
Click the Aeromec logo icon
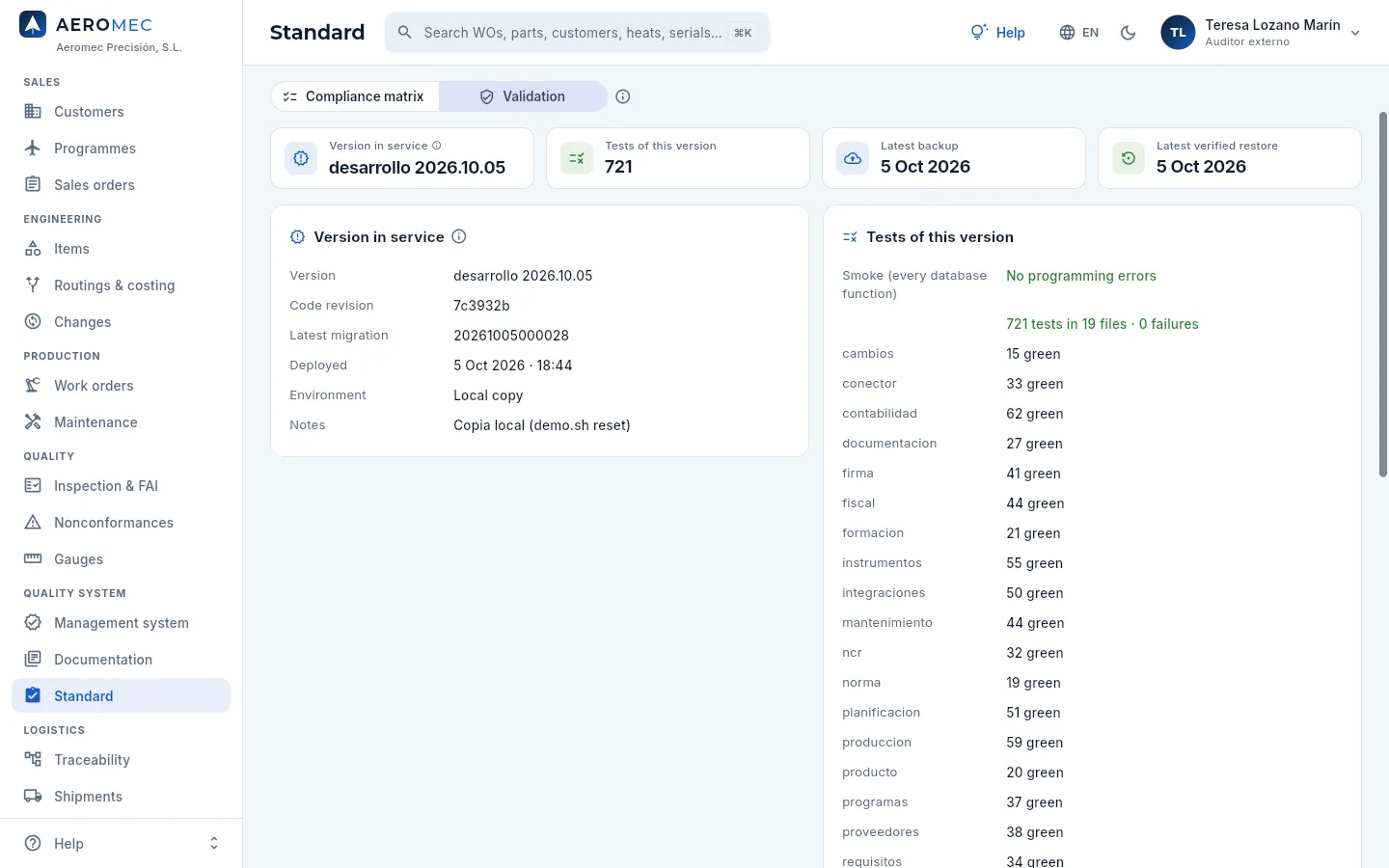coord(33,25)
